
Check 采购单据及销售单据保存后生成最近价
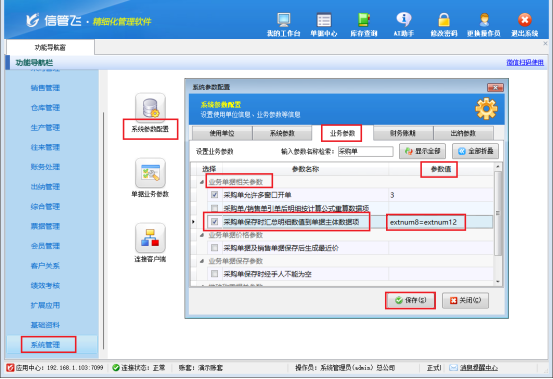(x=214, y=248)
